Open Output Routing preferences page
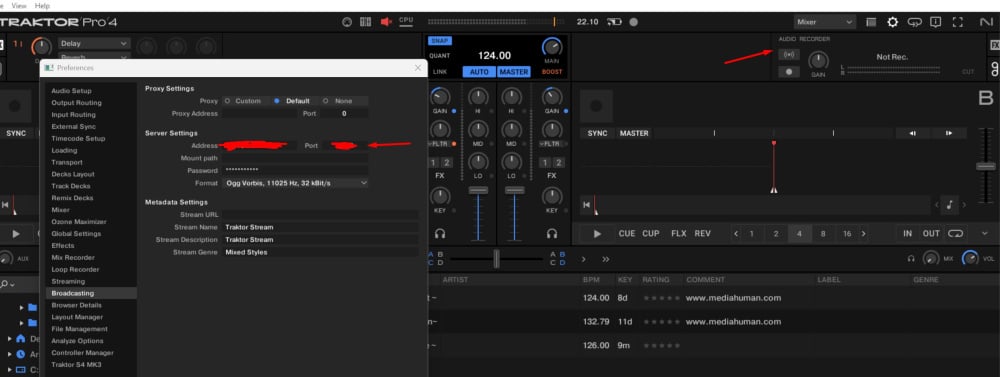The height and width of the screenshot is (377, 1000). click(77, 103)
